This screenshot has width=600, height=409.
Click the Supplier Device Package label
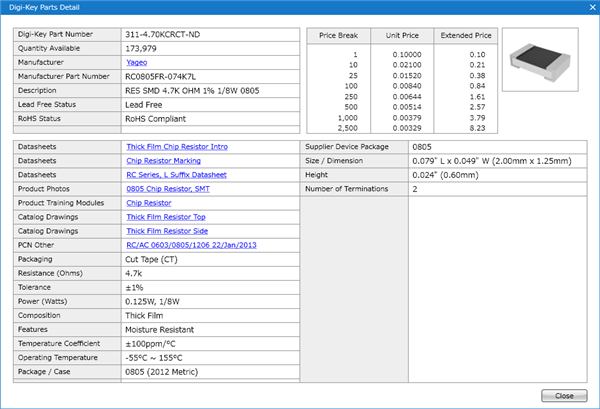347,147
